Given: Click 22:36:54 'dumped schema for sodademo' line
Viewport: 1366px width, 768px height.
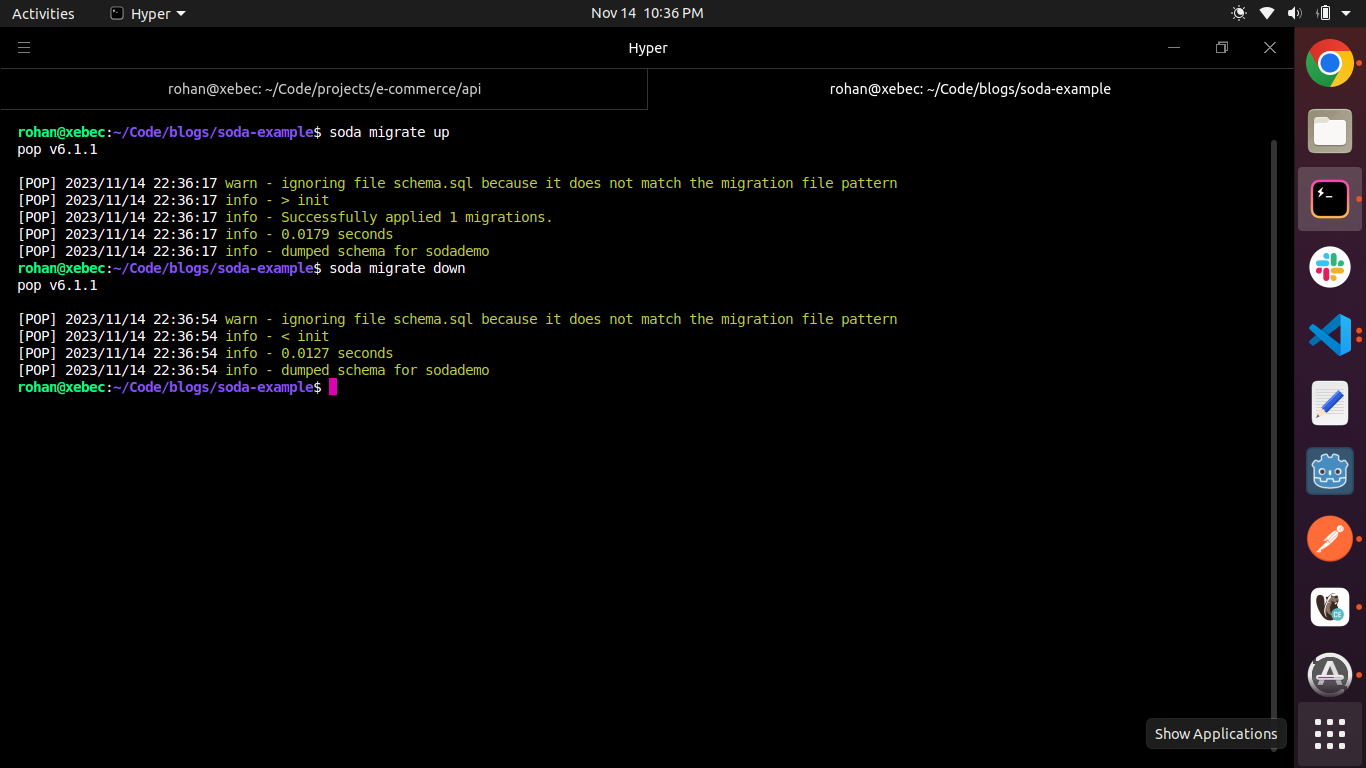Looking at the screenshot, I should pos(253,370).
